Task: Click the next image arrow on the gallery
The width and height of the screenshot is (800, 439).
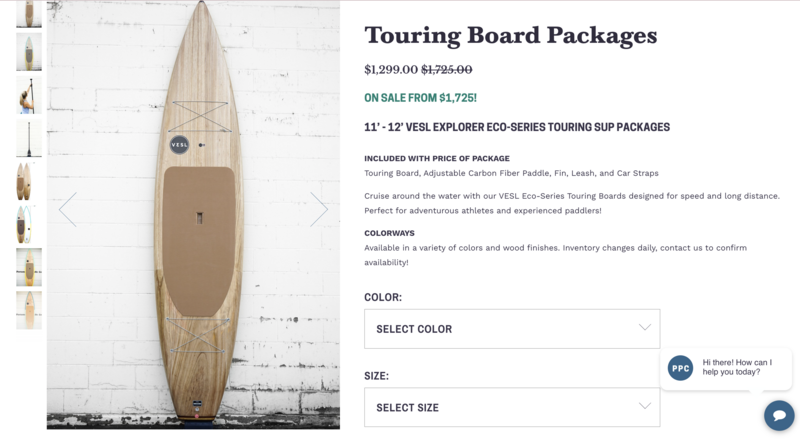Action: click(x=319, y=209)
